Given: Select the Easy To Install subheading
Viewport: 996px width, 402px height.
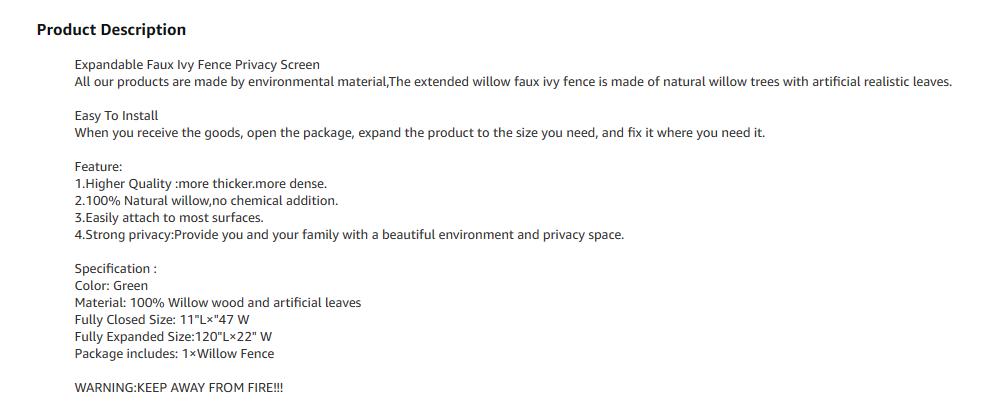Looking at the screenshot, I should [116, 116].
